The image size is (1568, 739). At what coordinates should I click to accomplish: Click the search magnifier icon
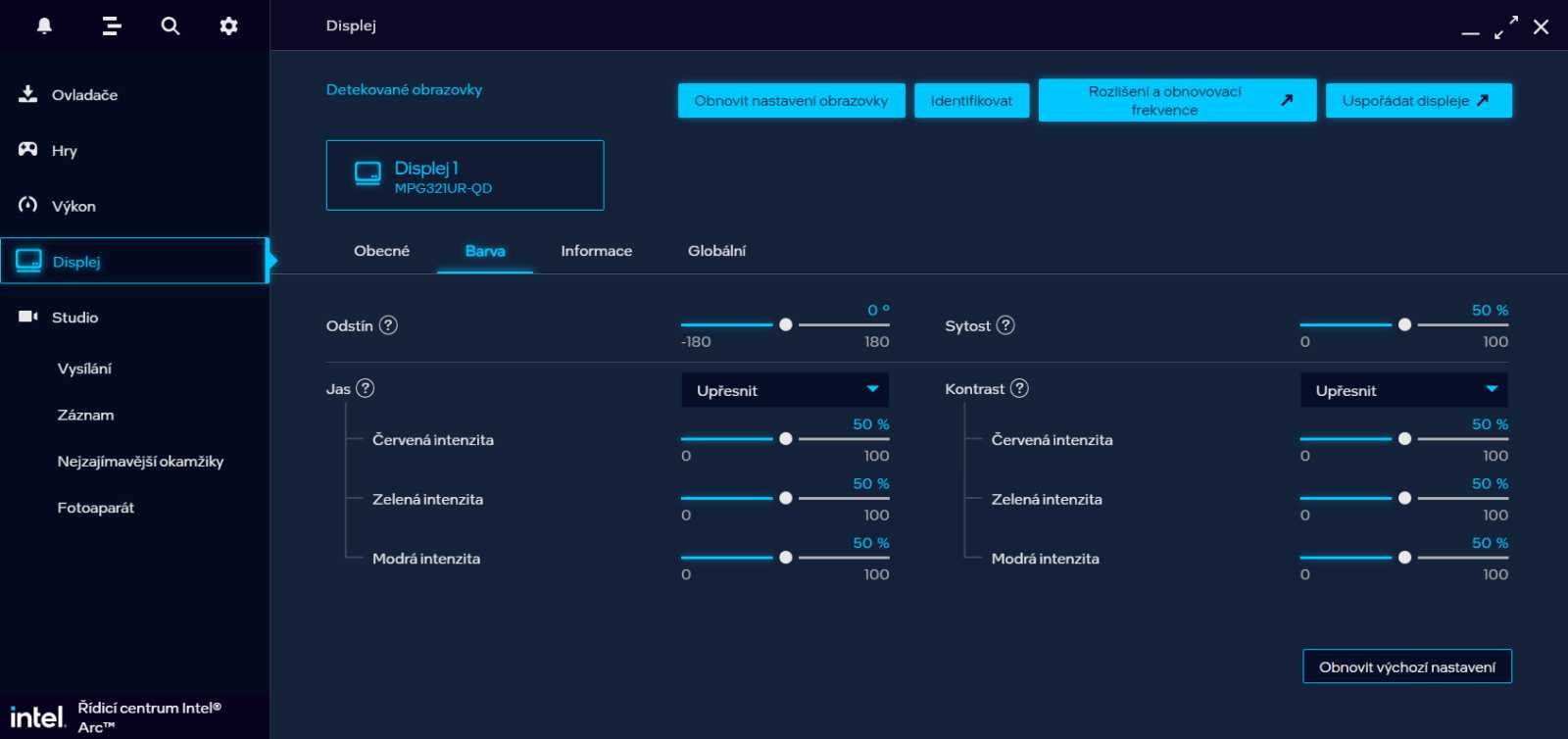[x=171, y=25]
